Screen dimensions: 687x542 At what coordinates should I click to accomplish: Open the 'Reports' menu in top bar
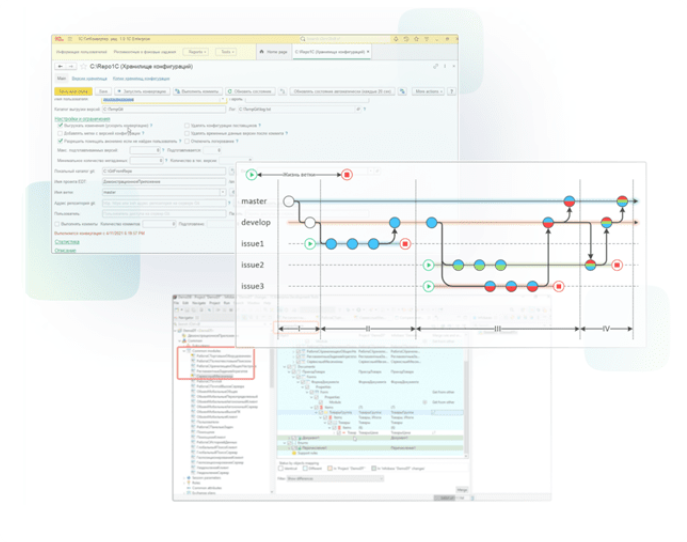pyautogui.click(x=197, y=50)
